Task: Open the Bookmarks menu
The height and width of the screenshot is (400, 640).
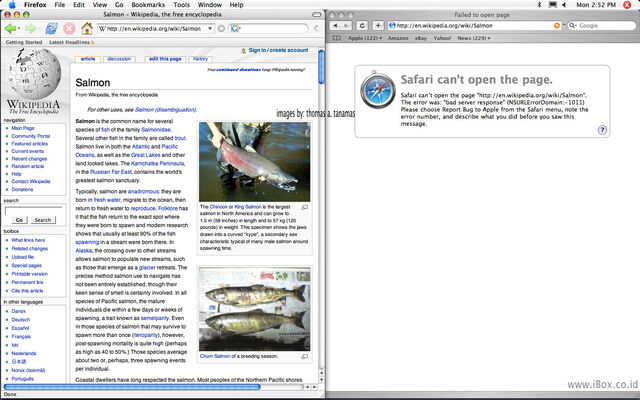Action: coord(148,4)
